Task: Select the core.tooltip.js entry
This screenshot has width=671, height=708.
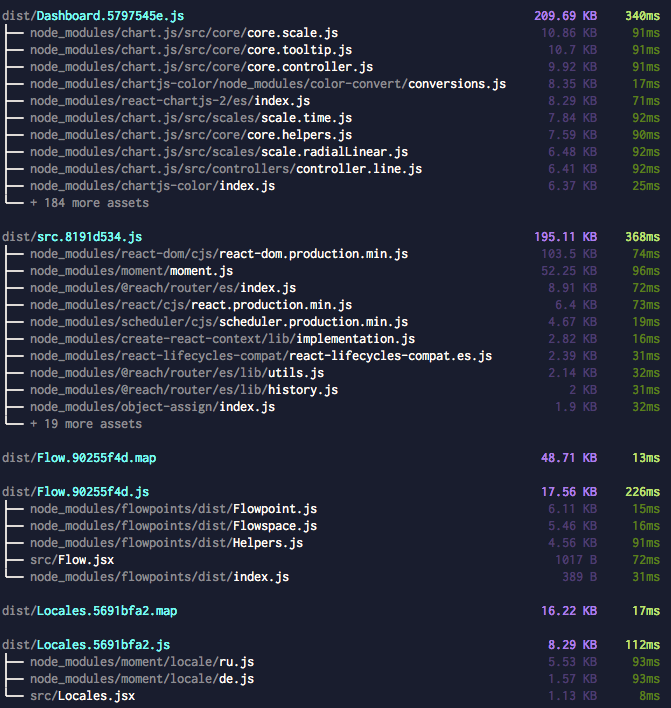Action: (191, 50)
